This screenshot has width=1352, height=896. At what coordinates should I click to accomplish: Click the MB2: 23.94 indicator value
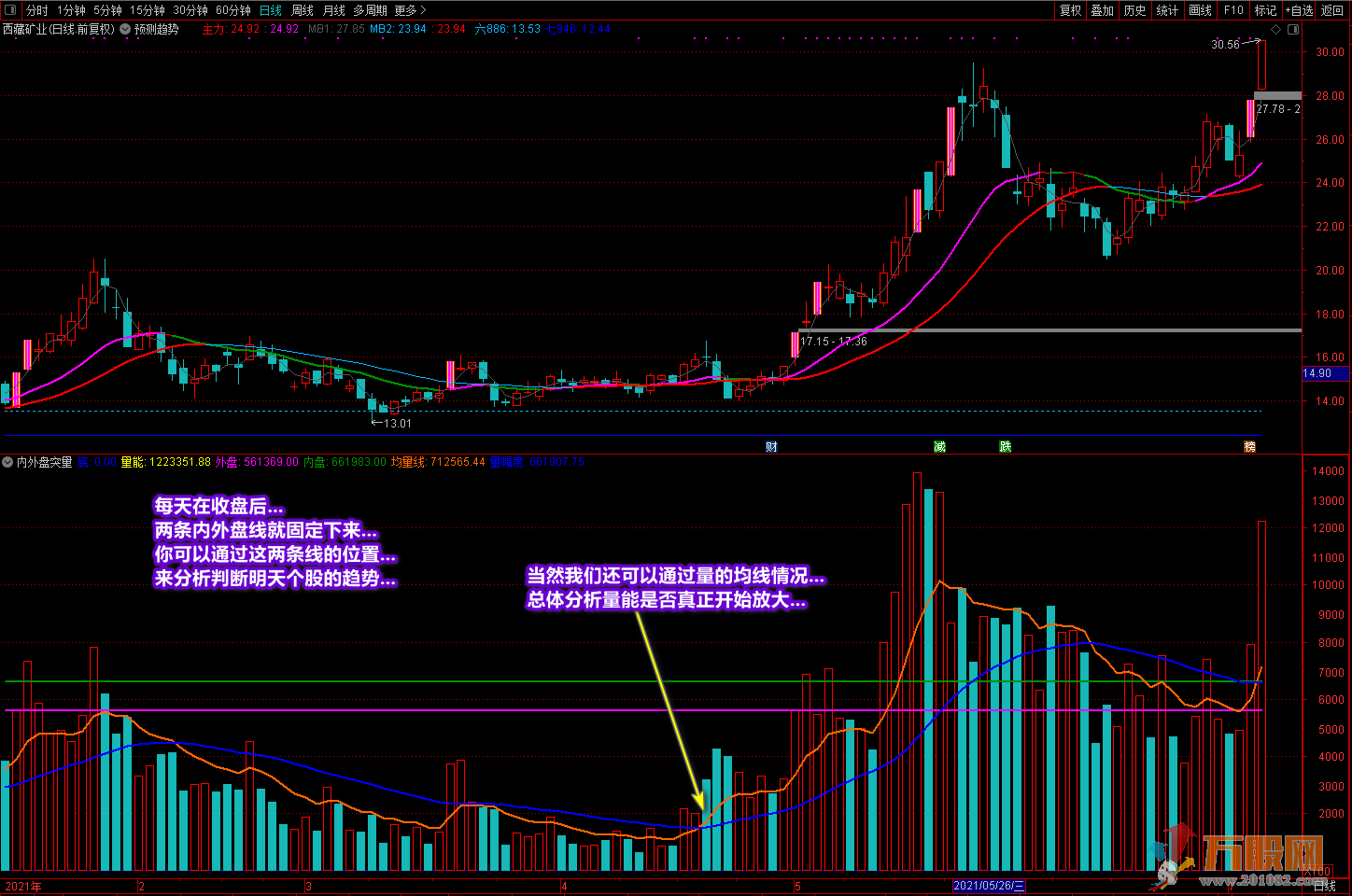tap(399, 29)
